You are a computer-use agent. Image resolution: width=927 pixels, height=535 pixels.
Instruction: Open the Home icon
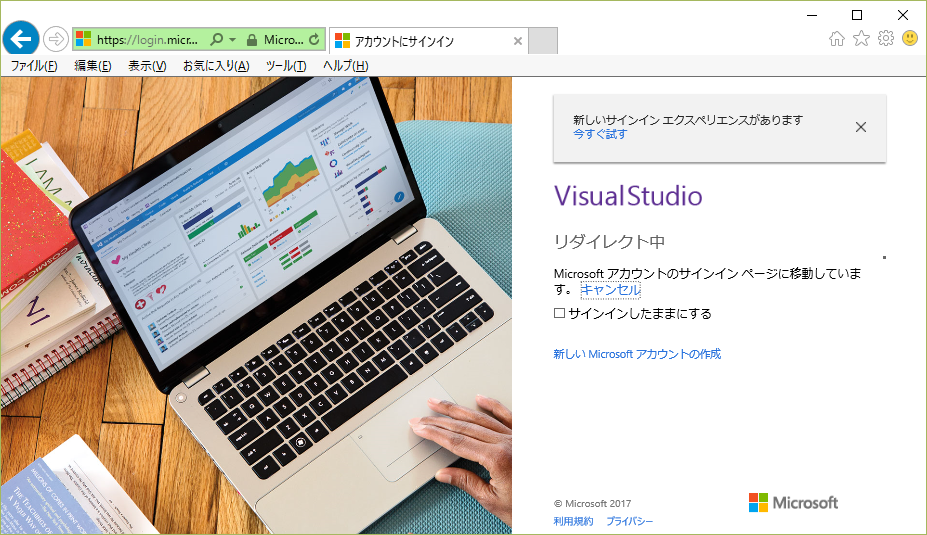837,39
